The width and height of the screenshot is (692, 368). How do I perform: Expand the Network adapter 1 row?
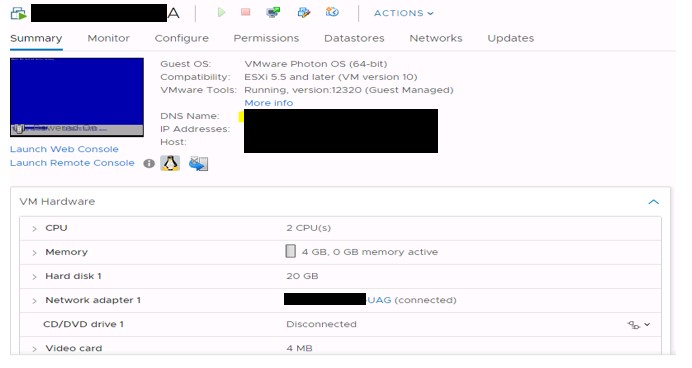[34, 301]
